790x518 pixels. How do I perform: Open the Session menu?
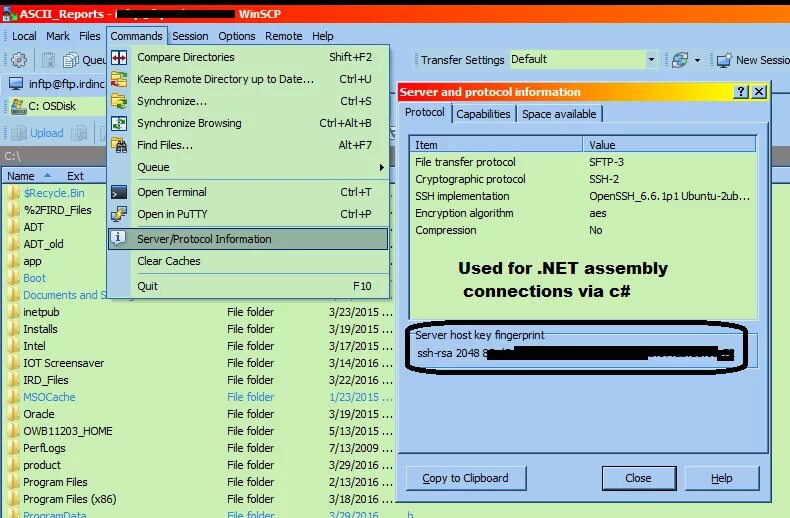pos(190,36)
